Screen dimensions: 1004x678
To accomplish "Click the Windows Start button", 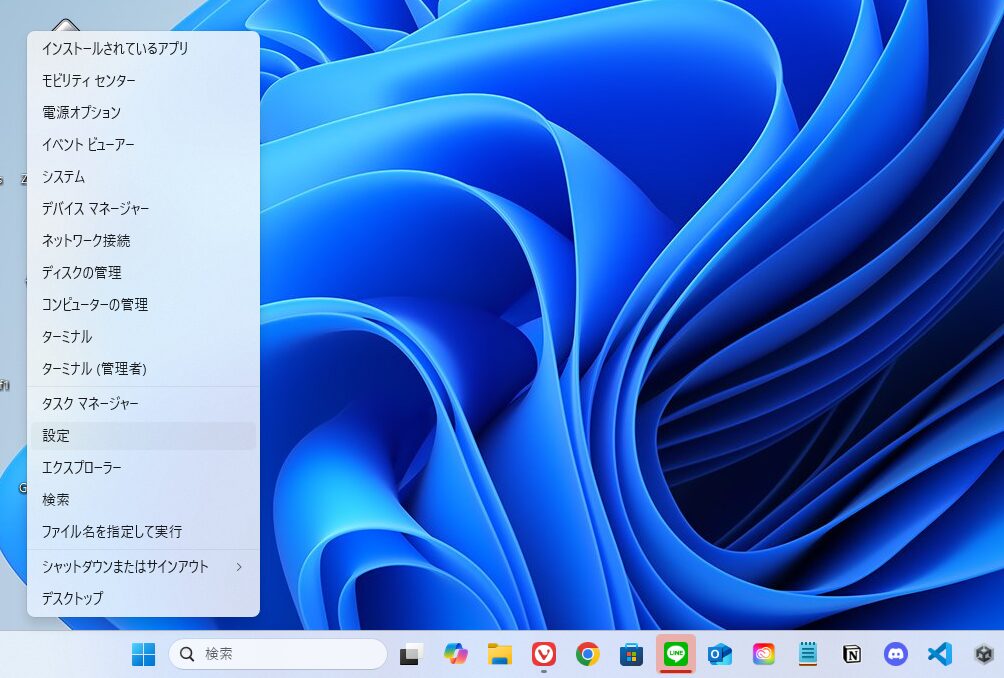I will 144,654.
